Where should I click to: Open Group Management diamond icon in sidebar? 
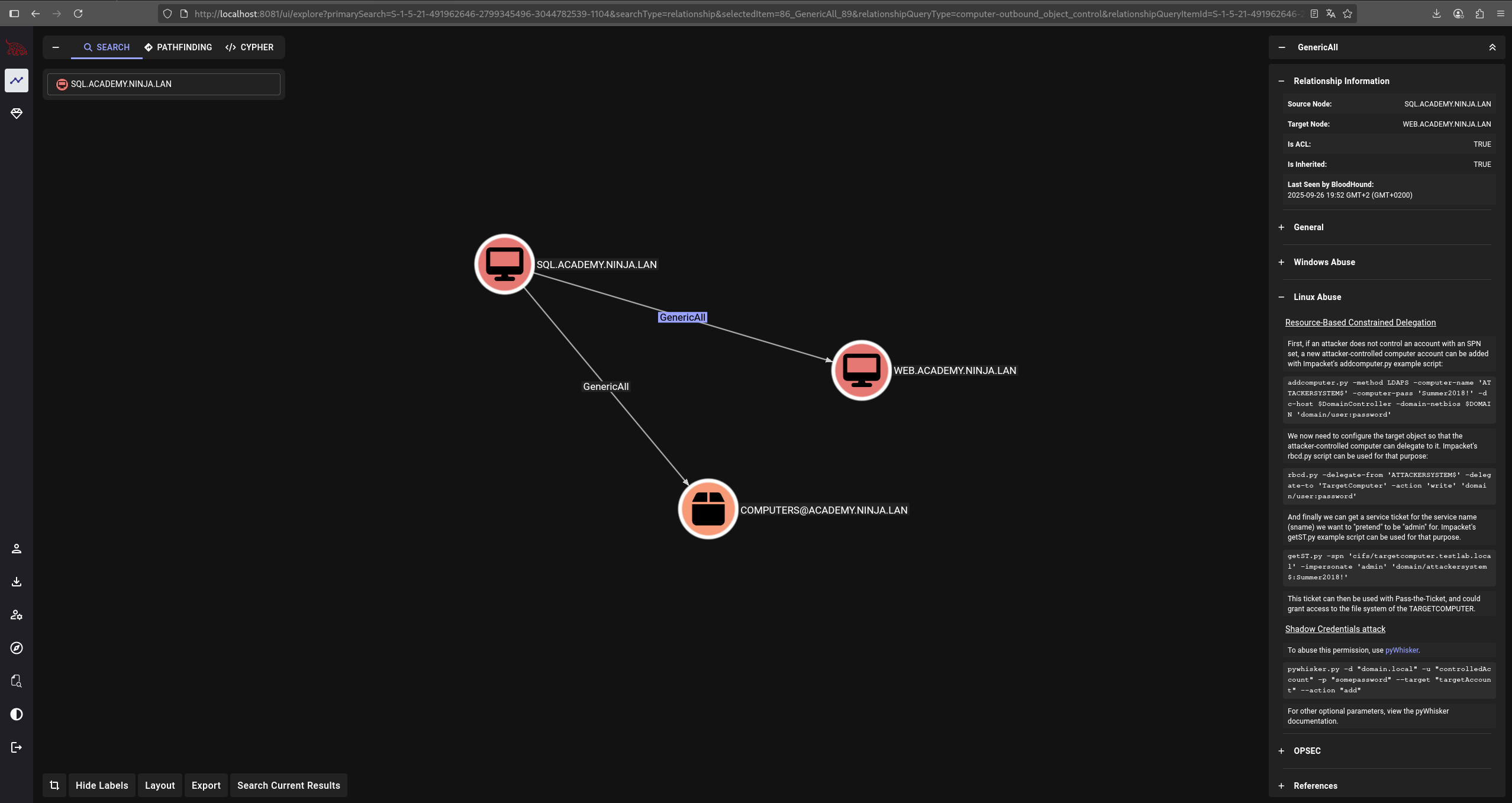[x=17, y=114]
